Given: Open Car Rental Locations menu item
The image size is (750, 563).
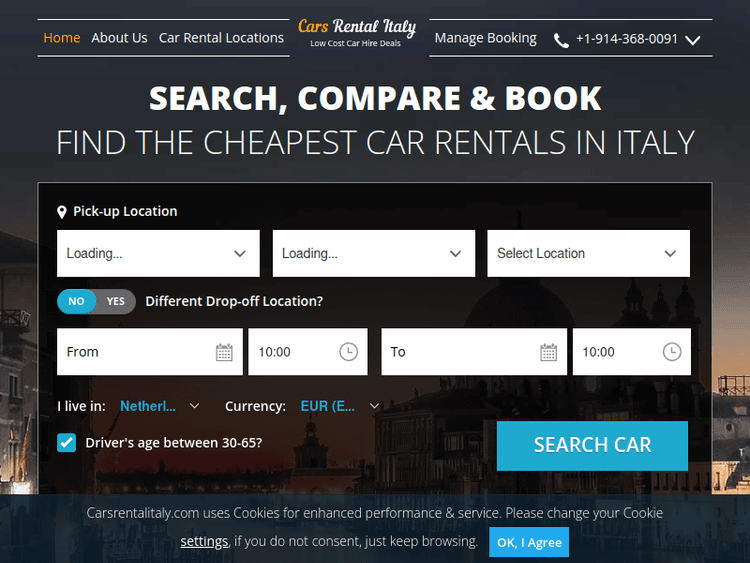Looking at the screenshot, I should tap(221, 38).
